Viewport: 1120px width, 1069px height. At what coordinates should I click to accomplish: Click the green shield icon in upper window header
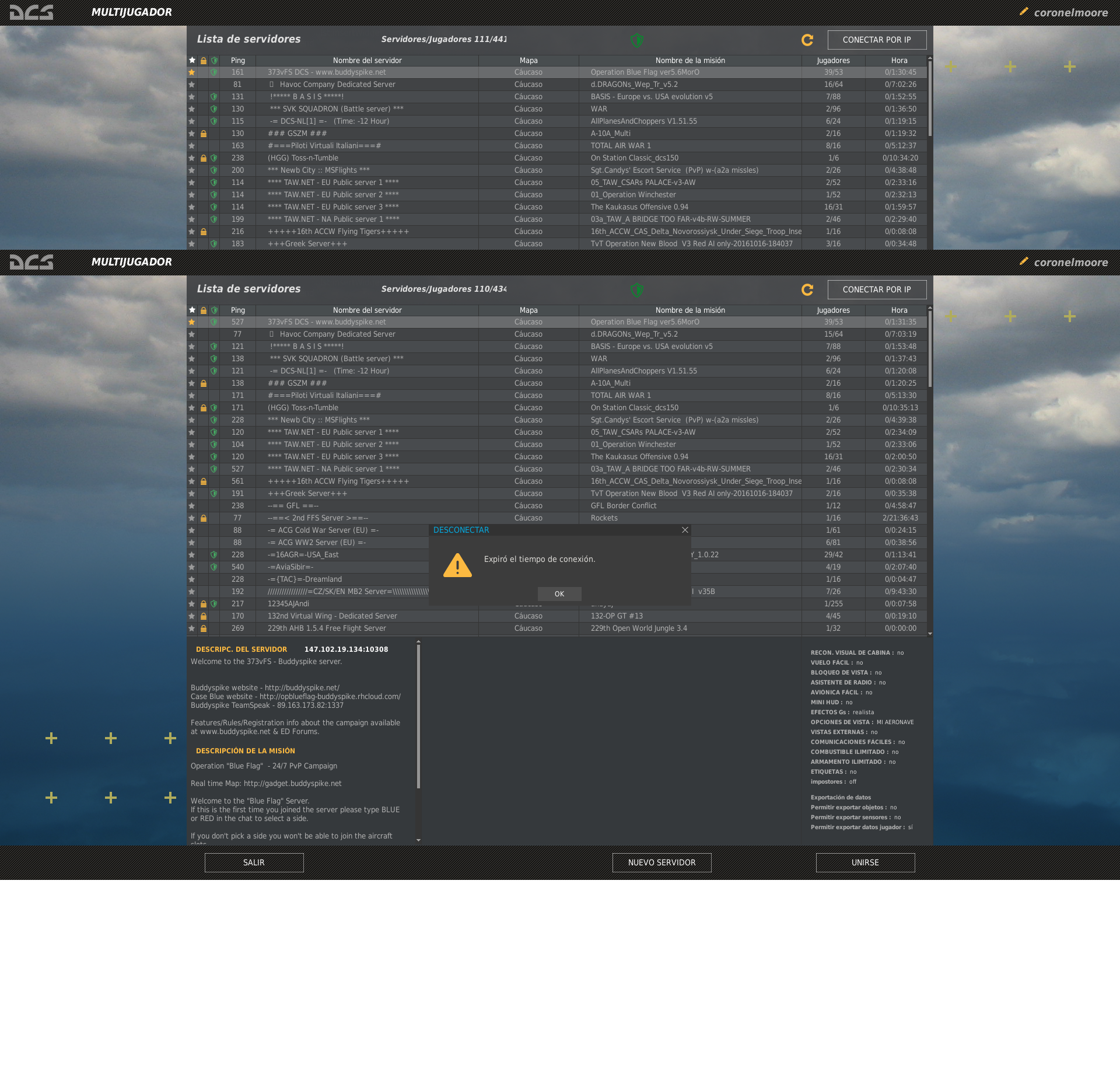tap(637, 40)
